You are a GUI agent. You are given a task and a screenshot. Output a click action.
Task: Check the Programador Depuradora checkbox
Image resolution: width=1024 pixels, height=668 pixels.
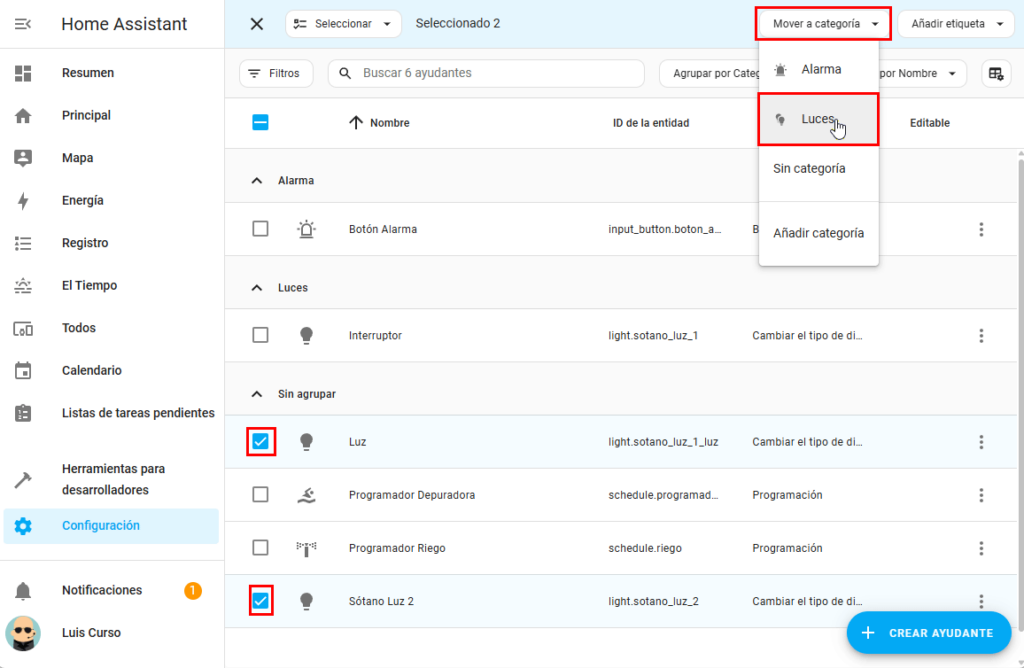[260, 495]
